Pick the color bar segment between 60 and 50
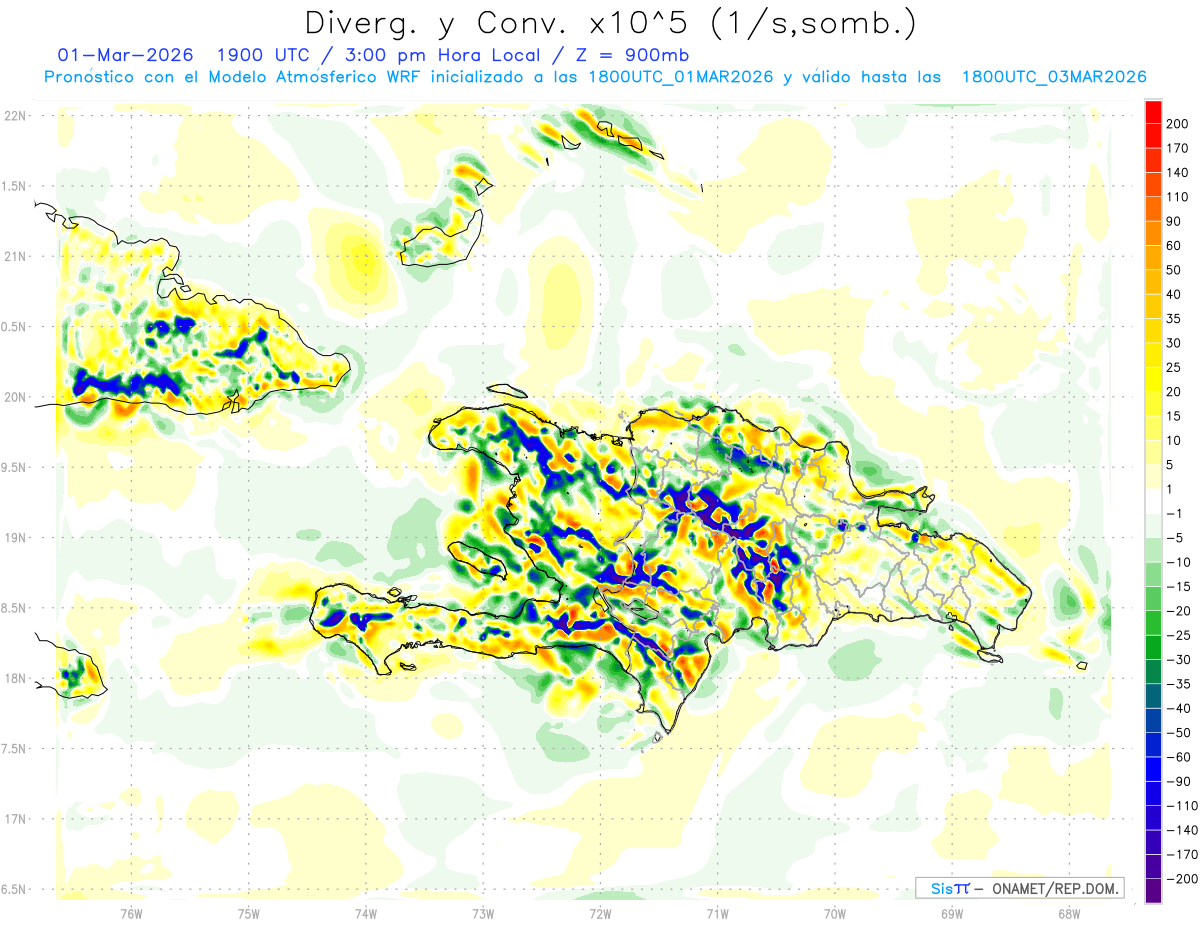This screenshot has height=927, width=1200. (x=1153, y=258)
